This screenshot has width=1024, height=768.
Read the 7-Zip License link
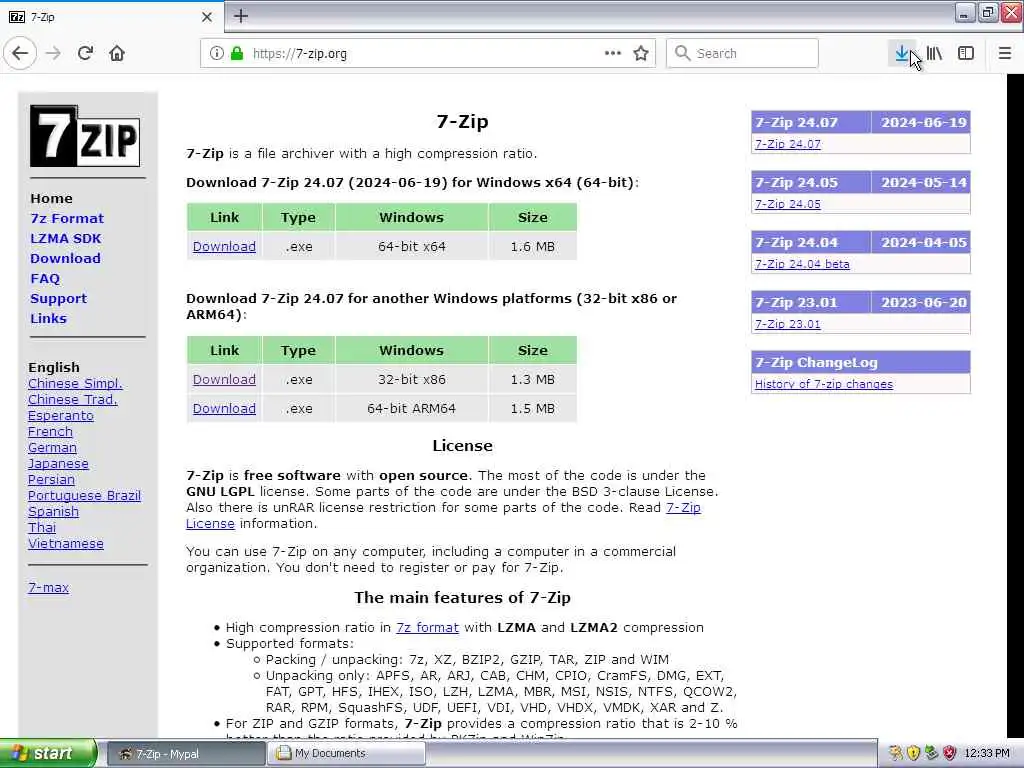(683, 507)
